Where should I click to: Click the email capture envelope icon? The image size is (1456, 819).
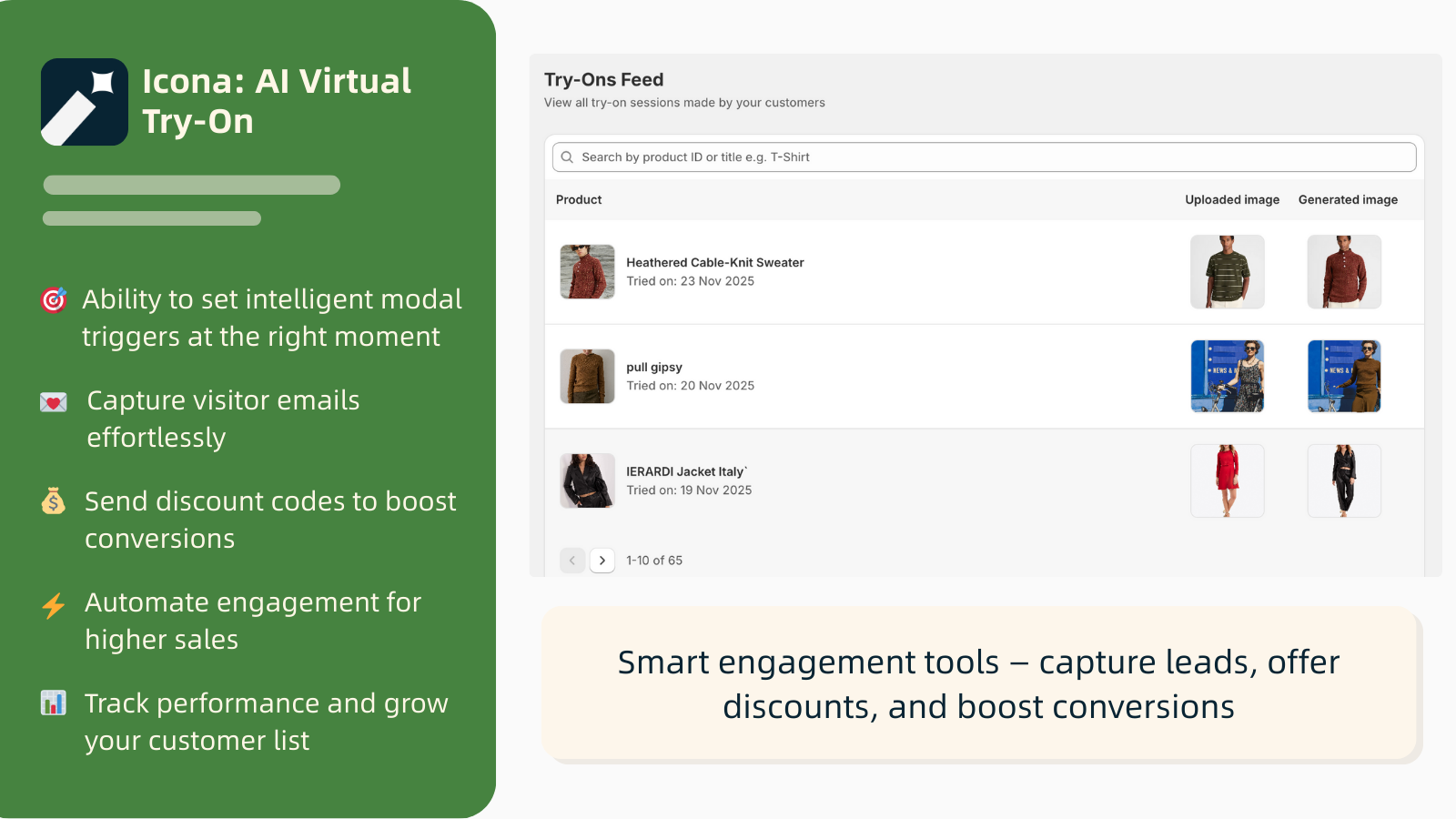(x=53, y=400)
